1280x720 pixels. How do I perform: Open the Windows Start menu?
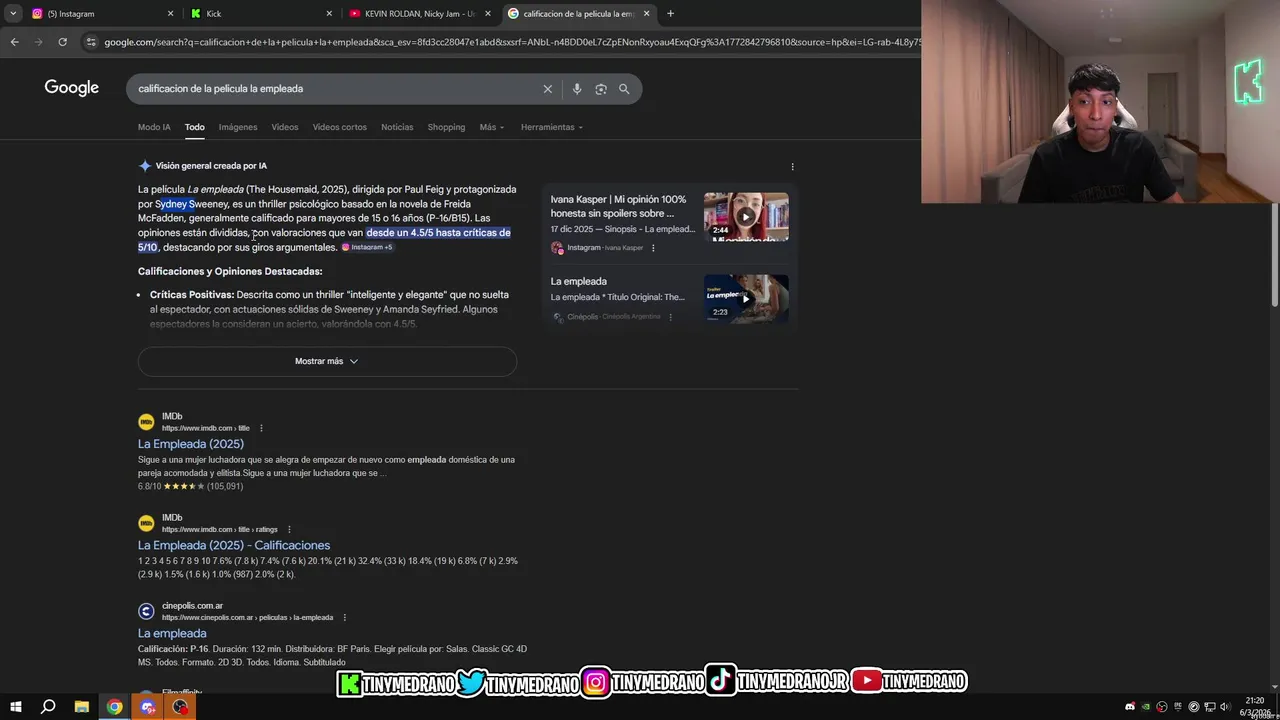(x=16, y=707)
